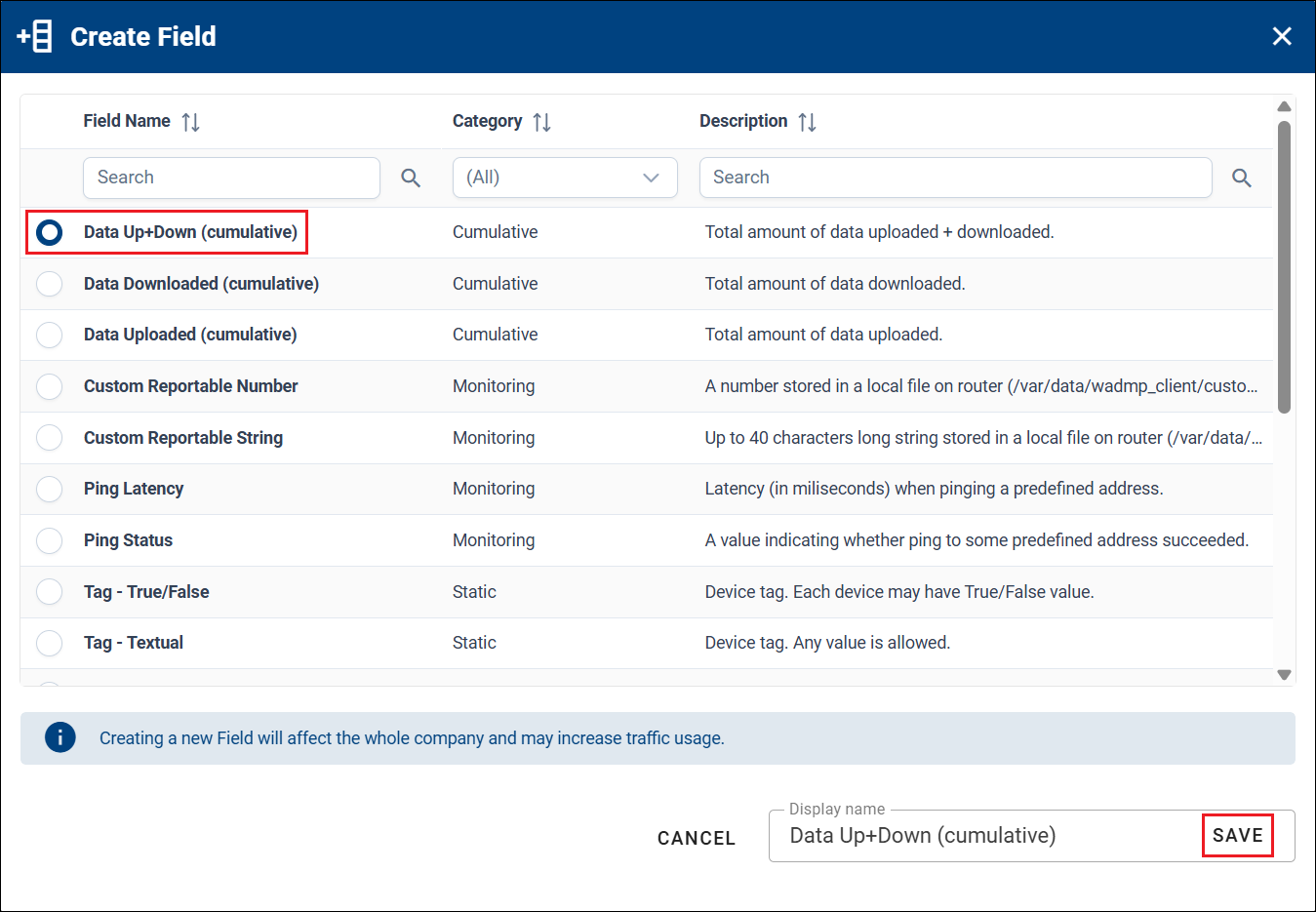Click 'Tag - True/False' field name
The width and height of the screenshot is (1316, 912).
coord(146,592)
